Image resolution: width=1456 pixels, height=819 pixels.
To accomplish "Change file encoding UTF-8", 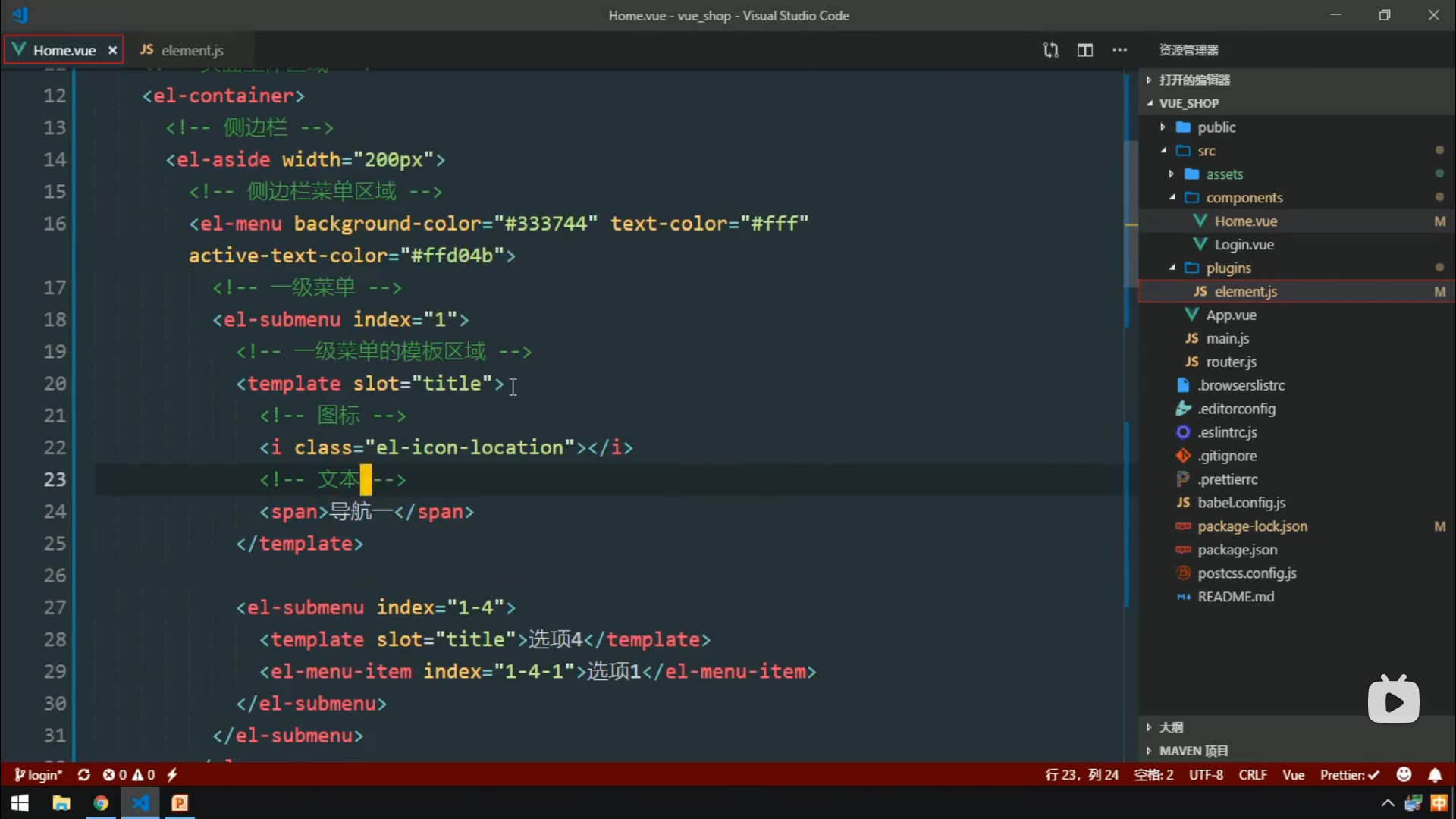I will pyautogui.click(x=1206, y=775).
